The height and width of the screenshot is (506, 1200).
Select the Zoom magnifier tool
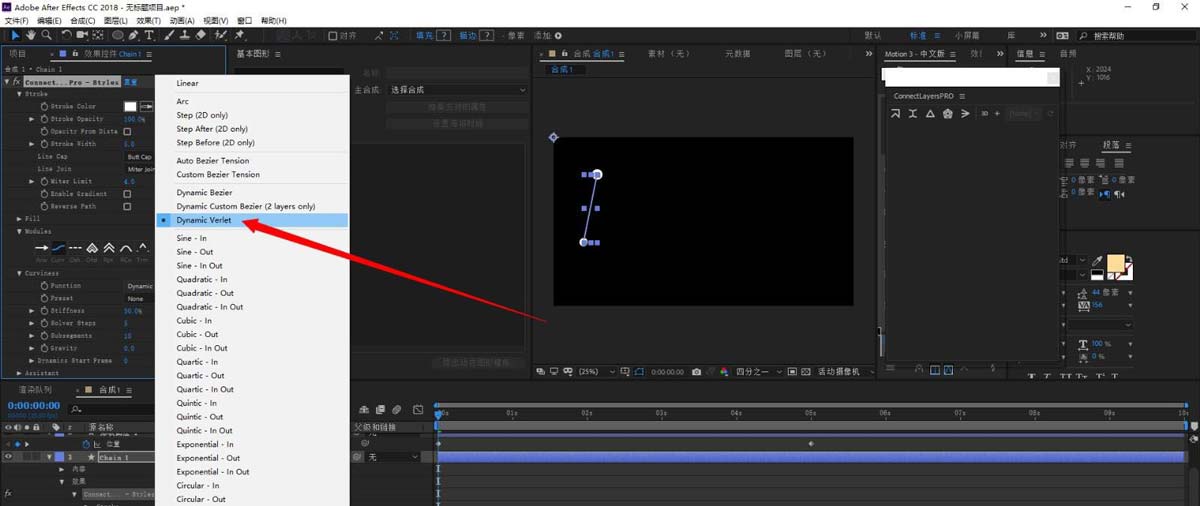pyautogui.click(x=46, y=35)
